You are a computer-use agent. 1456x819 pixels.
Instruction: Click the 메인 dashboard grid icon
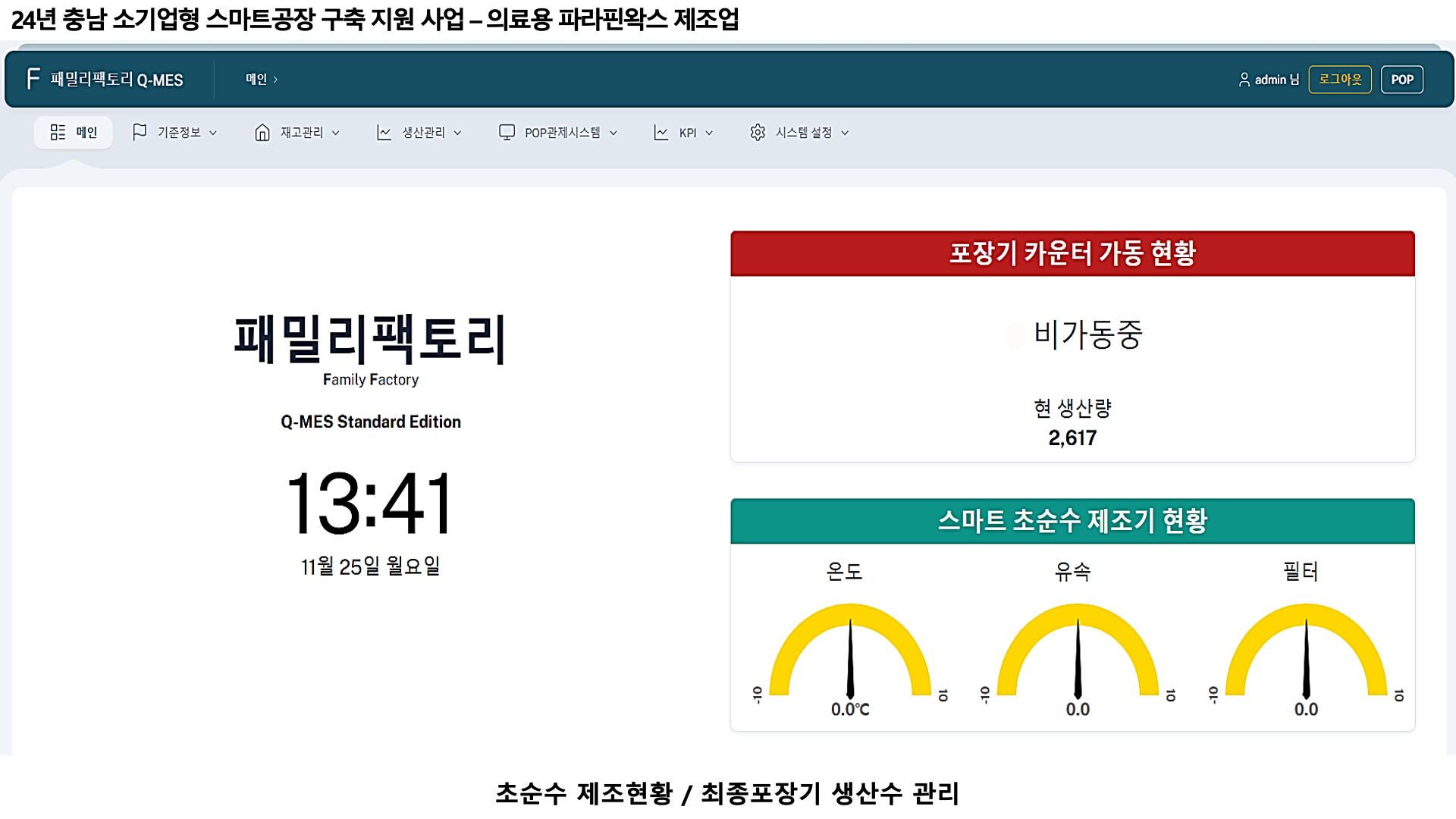point(58,132)
